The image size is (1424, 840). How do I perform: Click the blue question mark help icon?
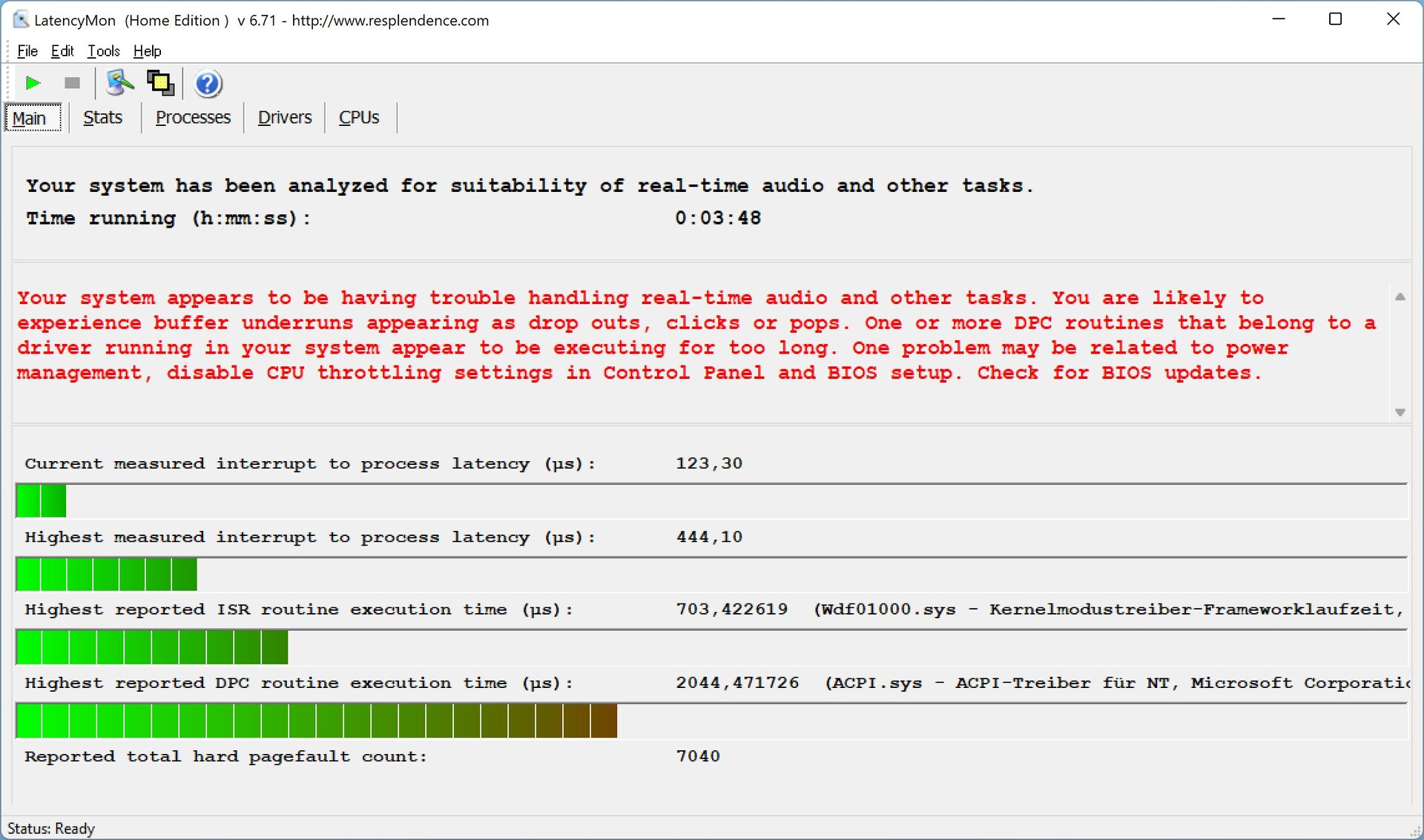click(208, 84)
